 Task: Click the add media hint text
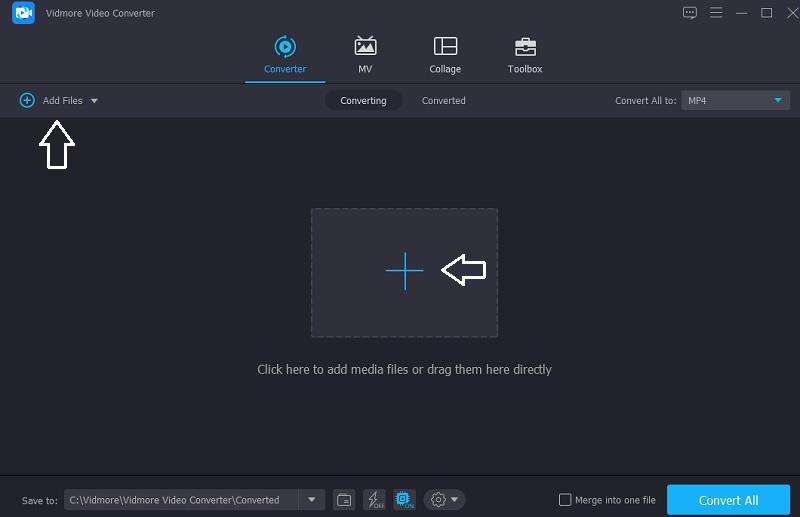[x=404, y=370]
